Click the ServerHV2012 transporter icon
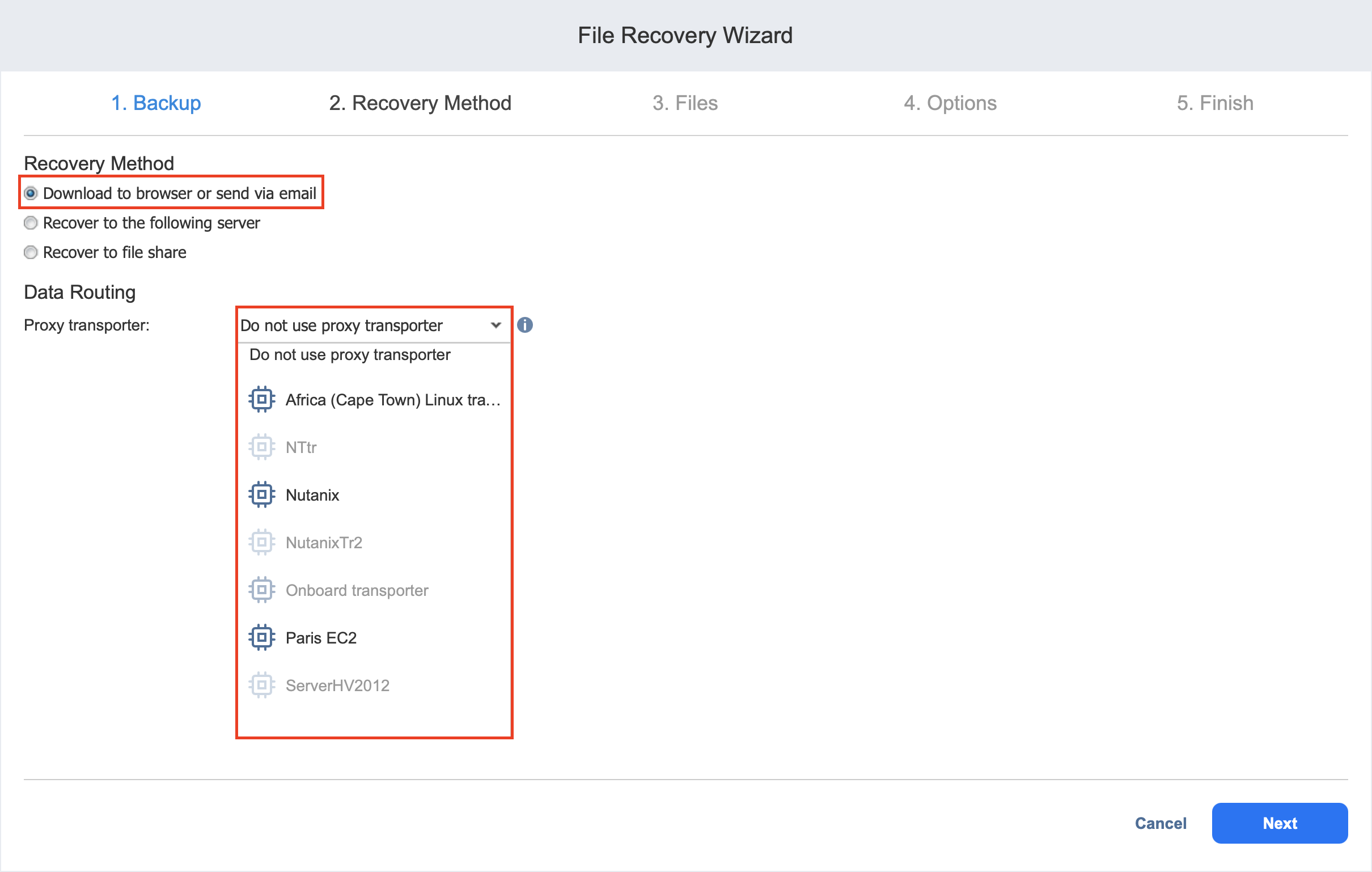This screenshot has width=1372, height=872. (261, 685)
